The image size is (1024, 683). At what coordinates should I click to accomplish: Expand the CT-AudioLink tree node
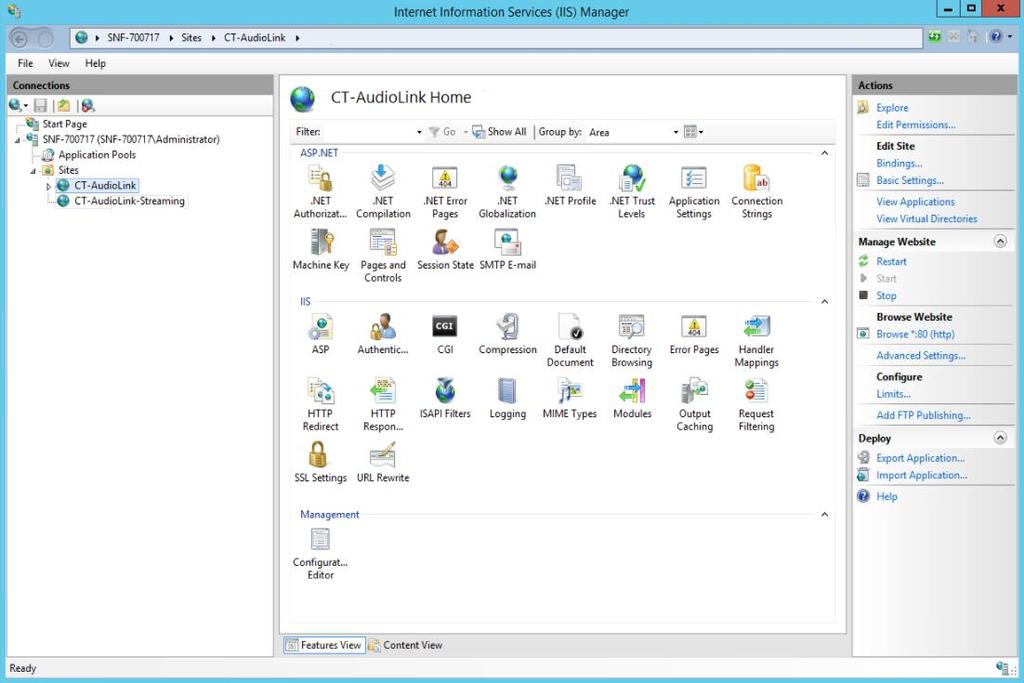(48, 186)
